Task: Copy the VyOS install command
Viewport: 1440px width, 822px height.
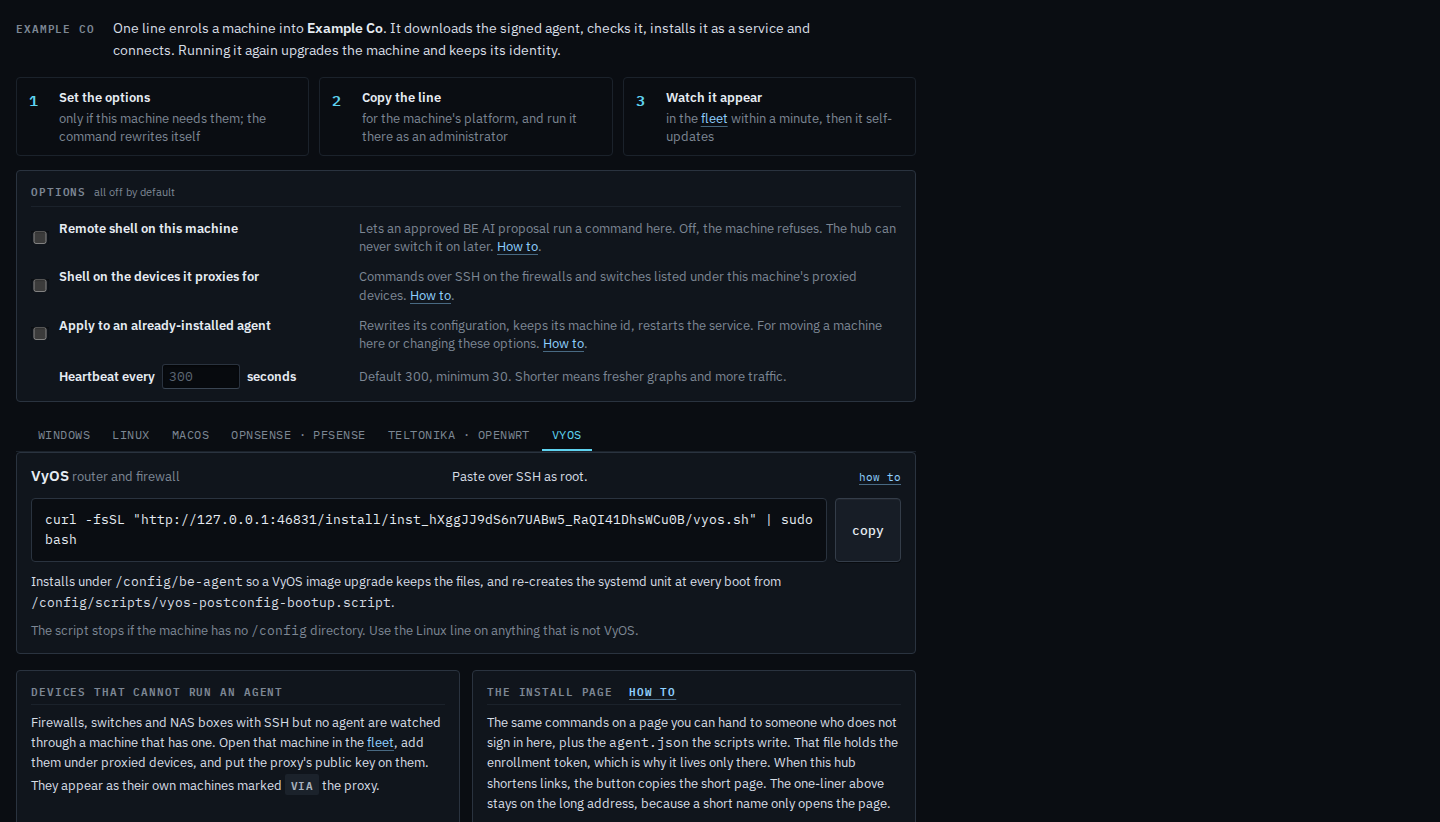Action: click(x=868, y=530)
